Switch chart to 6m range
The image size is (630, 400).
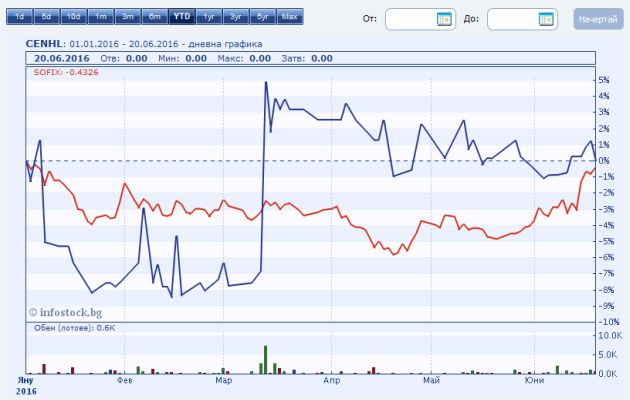tap(155, 17)
